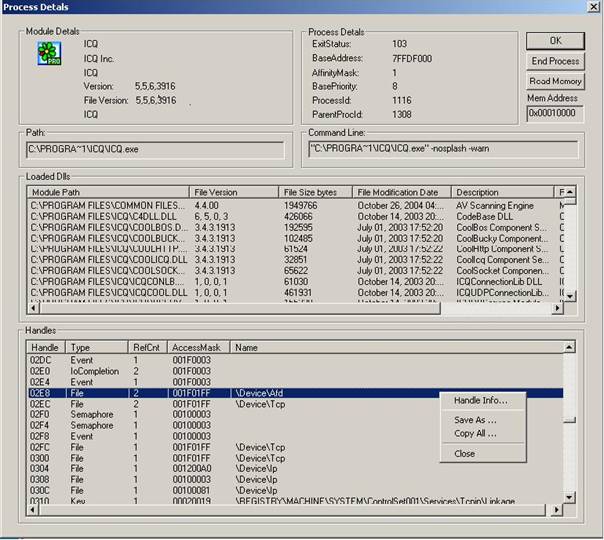Select handle 02F0 Semaphore row
604x540 pixels.
pos(295,415)
